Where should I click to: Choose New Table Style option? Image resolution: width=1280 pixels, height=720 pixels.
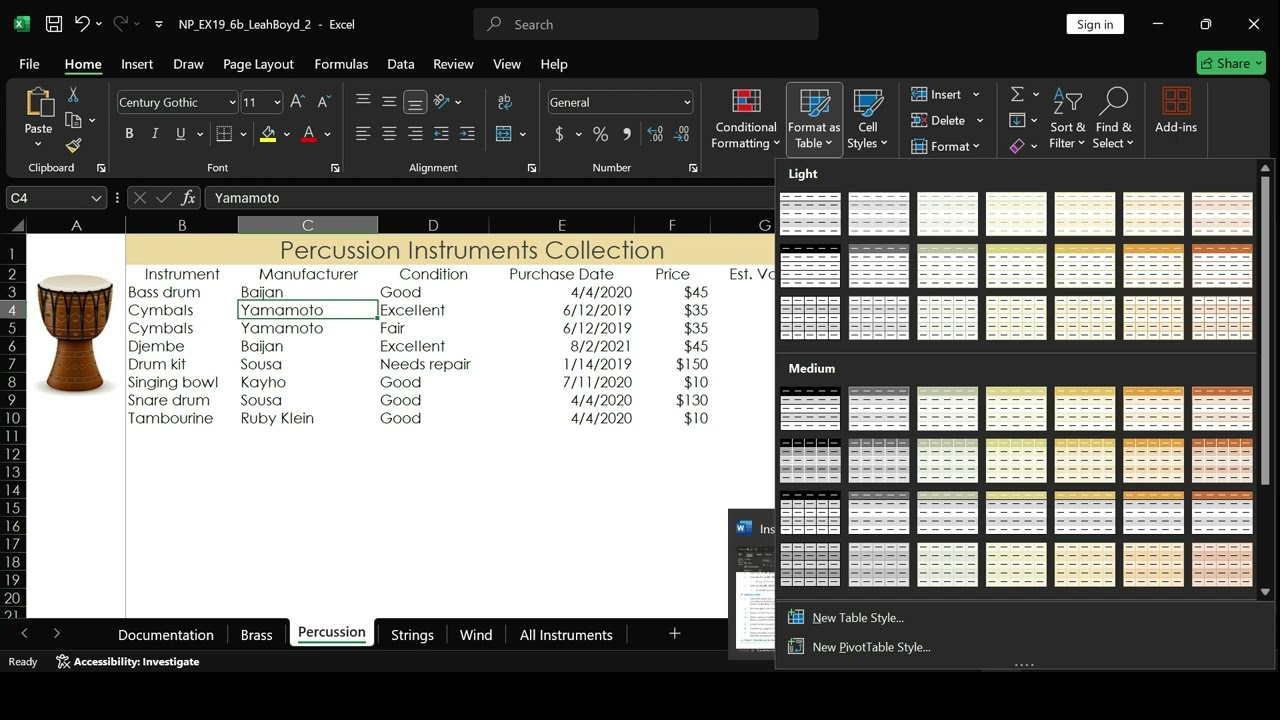(x=858, y=618)
